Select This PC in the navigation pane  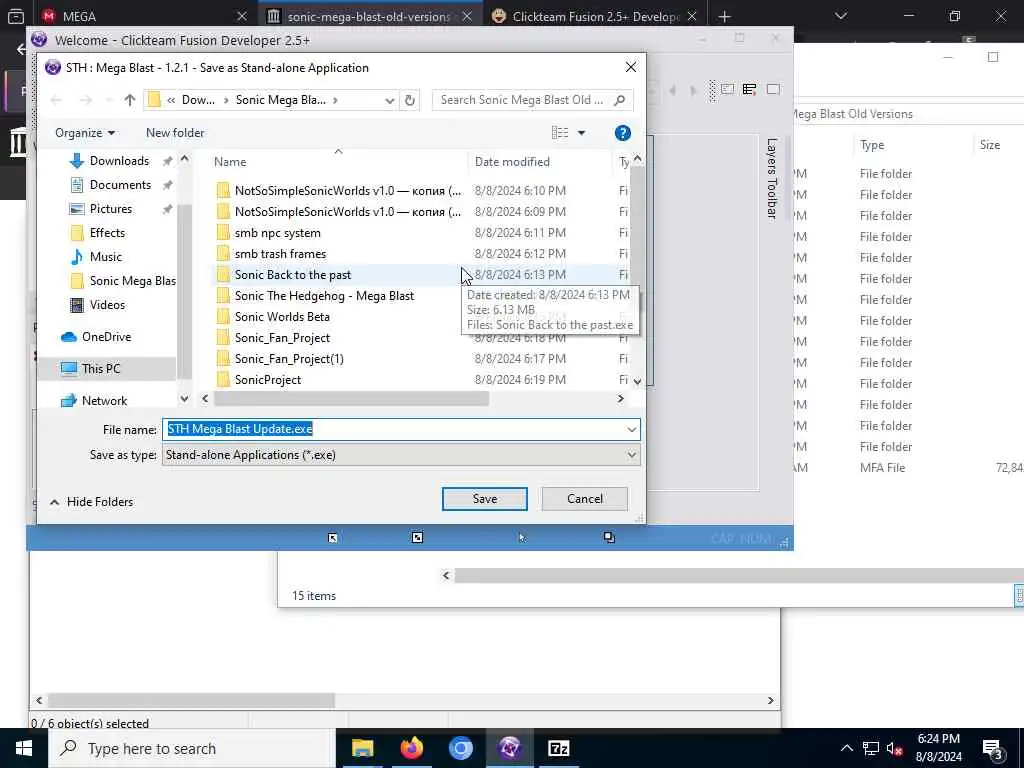tap(101, 369)
